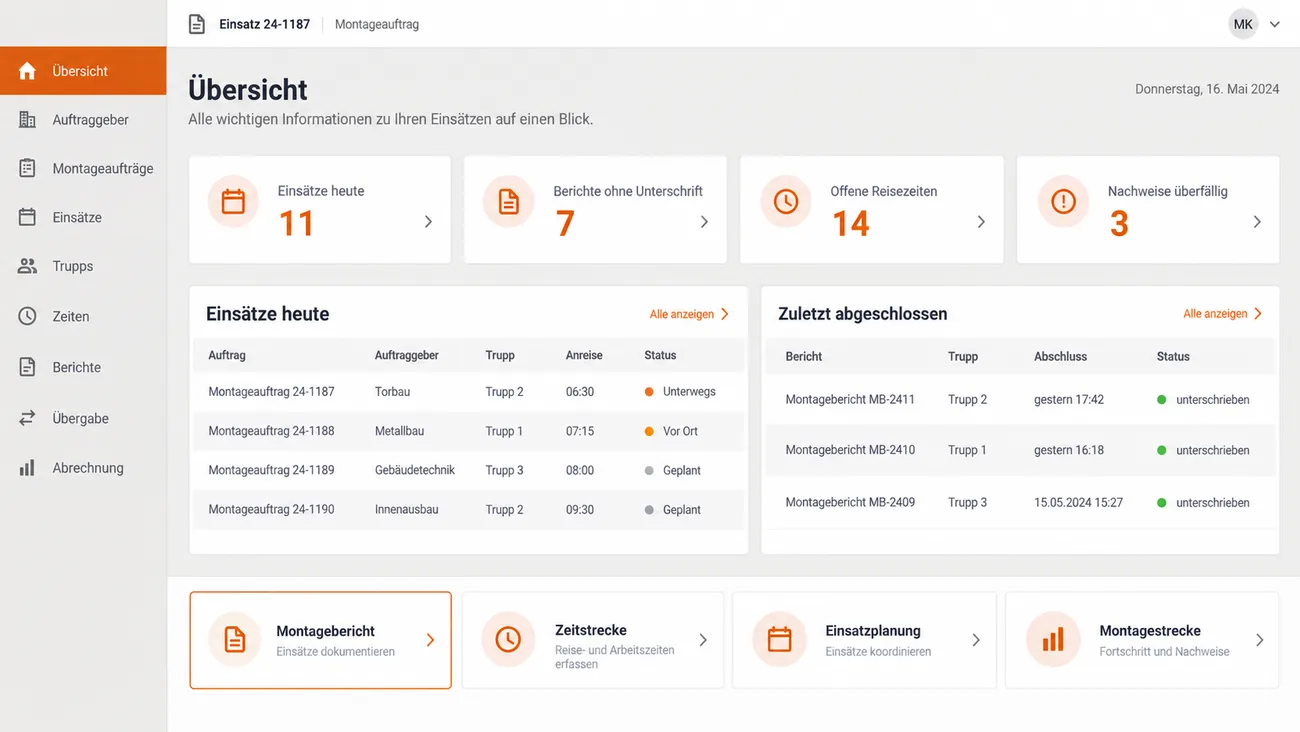
Task: Click the document icon on Montagebericht tile
Action: coord(235,639)
